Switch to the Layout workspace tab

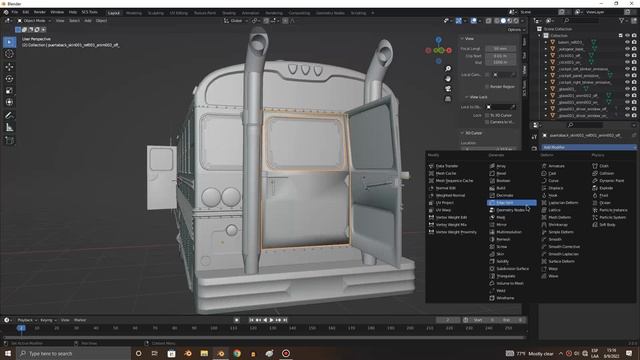[114, 13]
